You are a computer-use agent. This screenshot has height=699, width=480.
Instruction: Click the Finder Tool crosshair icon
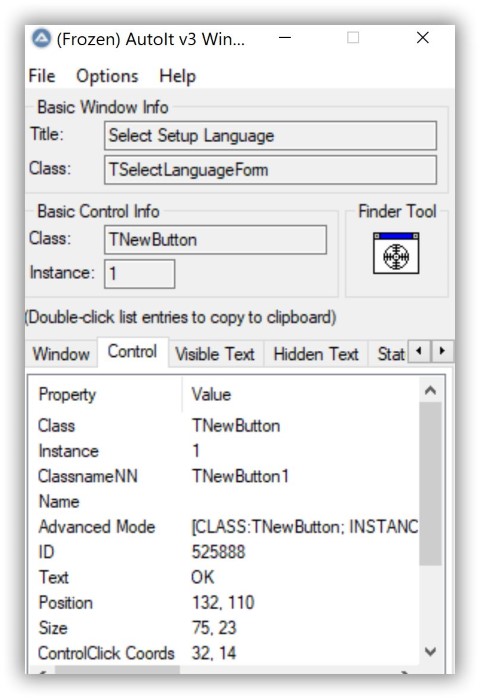[x=396, y=253]
